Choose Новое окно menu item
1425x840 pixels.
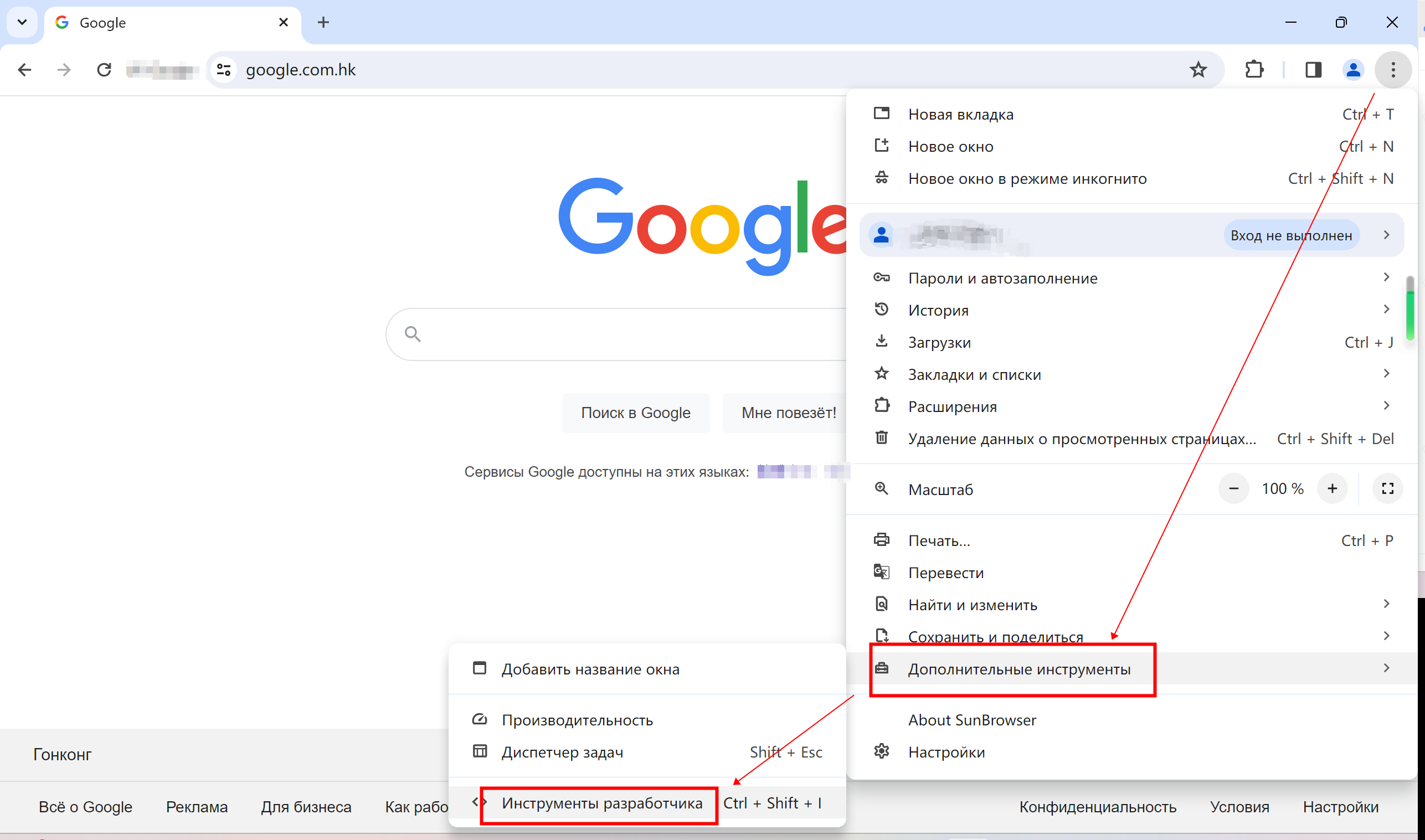pos(1131,147)
